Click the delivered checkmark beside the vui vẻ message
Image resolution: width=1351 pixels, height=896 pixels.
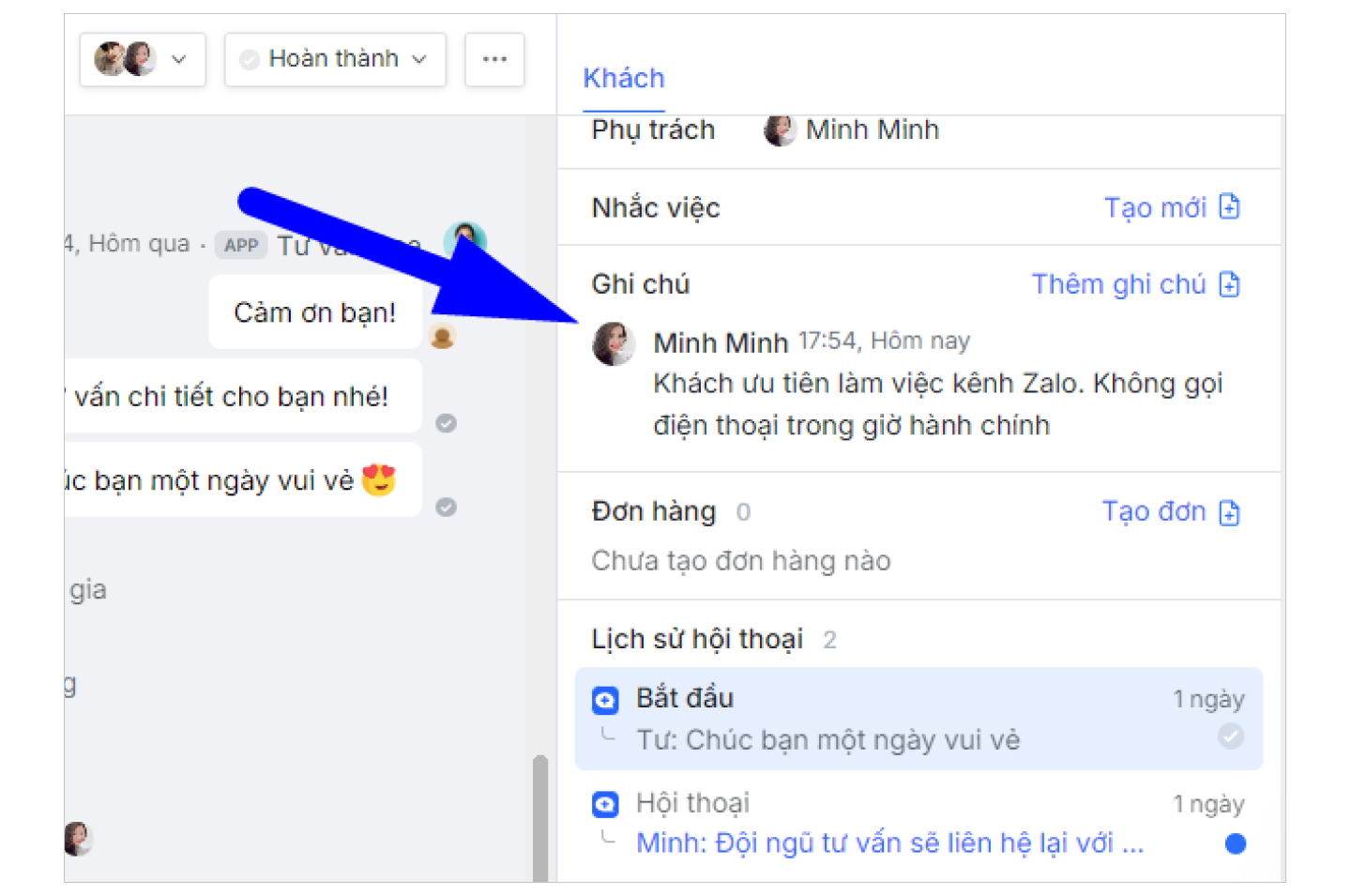coord(447,508)
